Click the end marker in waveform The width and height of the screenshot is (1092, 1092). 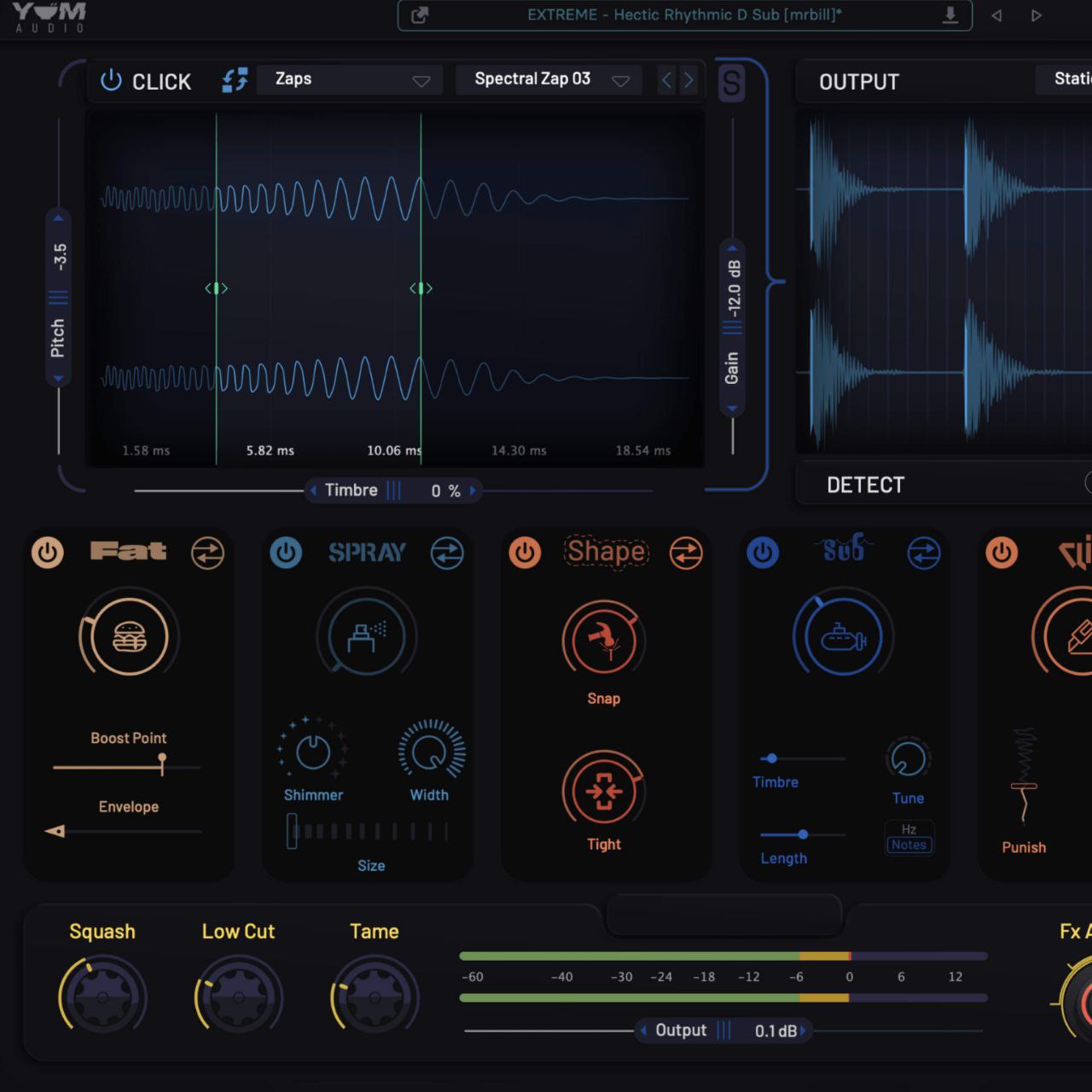coord(421,288)
